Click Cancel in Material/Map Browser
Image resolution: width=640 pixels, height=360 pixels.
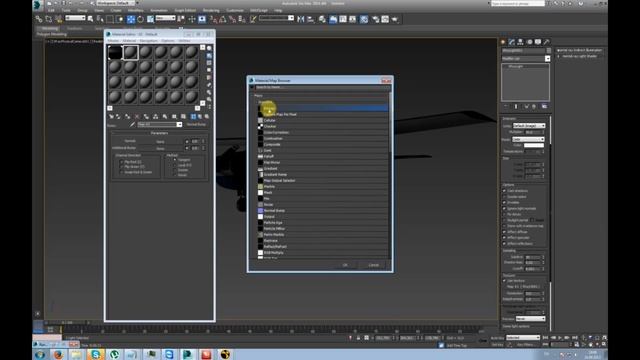point(373,265)
